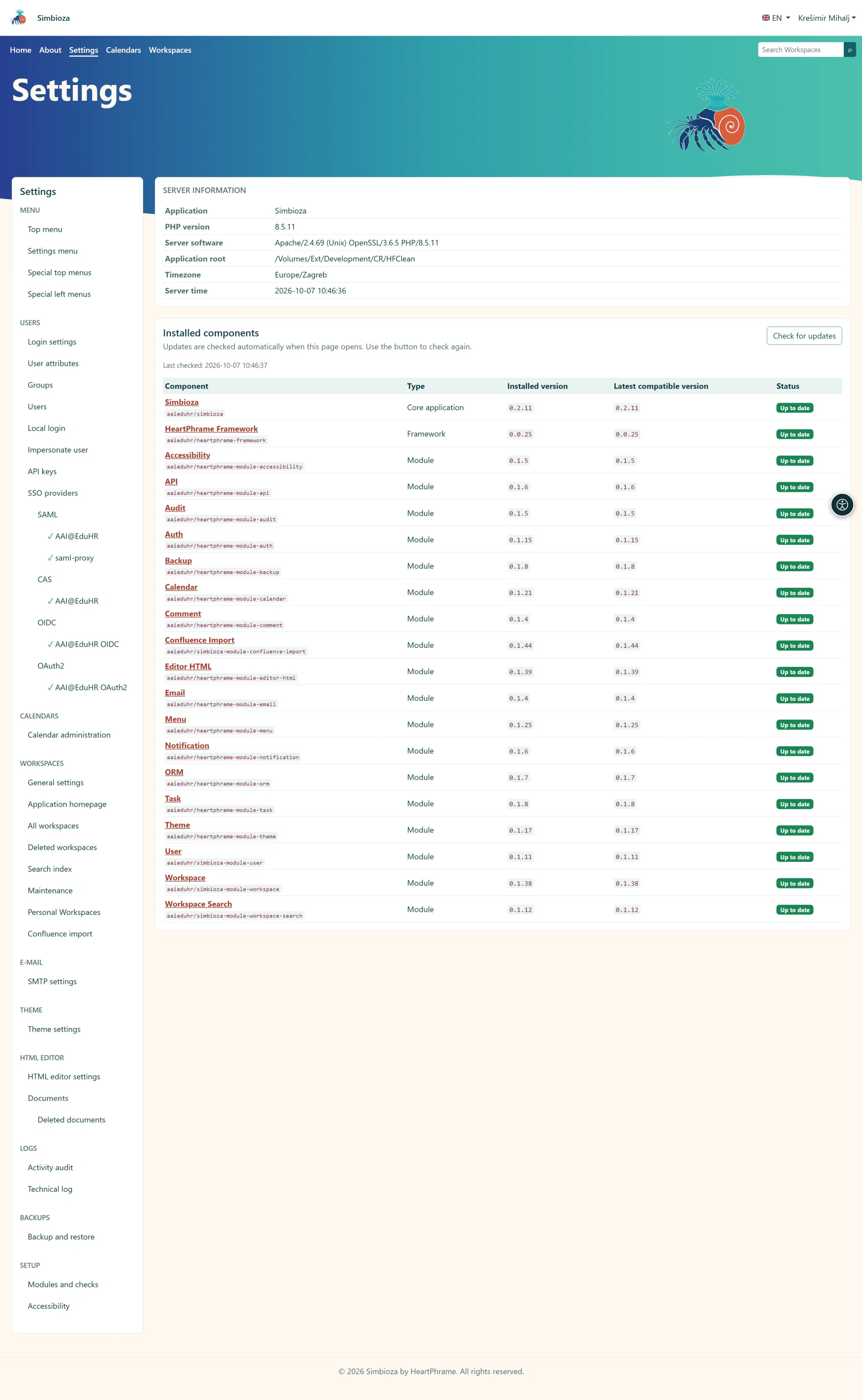862x1400 pixels.
Task: Open the Krešimir Mihalj user menu
Action: (x=827, y=18)
